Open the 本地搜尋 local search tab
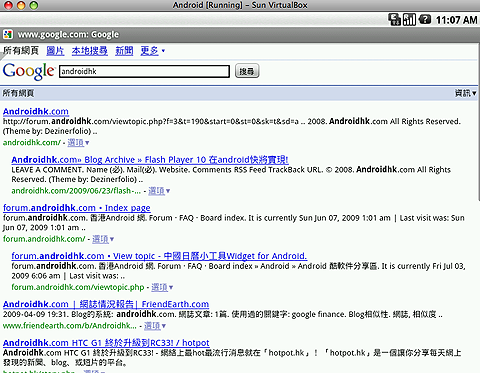 [x=90, y=51]
